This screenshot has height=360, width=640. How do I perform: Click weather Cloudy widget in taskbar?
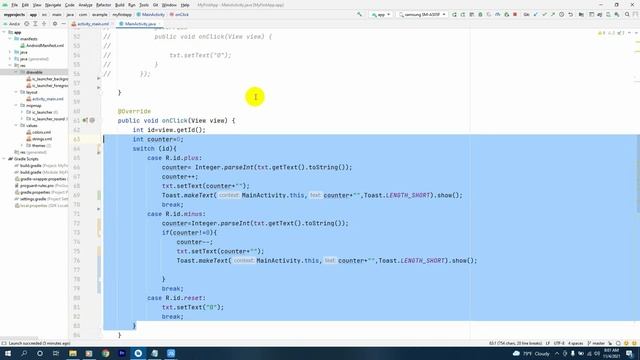click(x=532, y=353)
